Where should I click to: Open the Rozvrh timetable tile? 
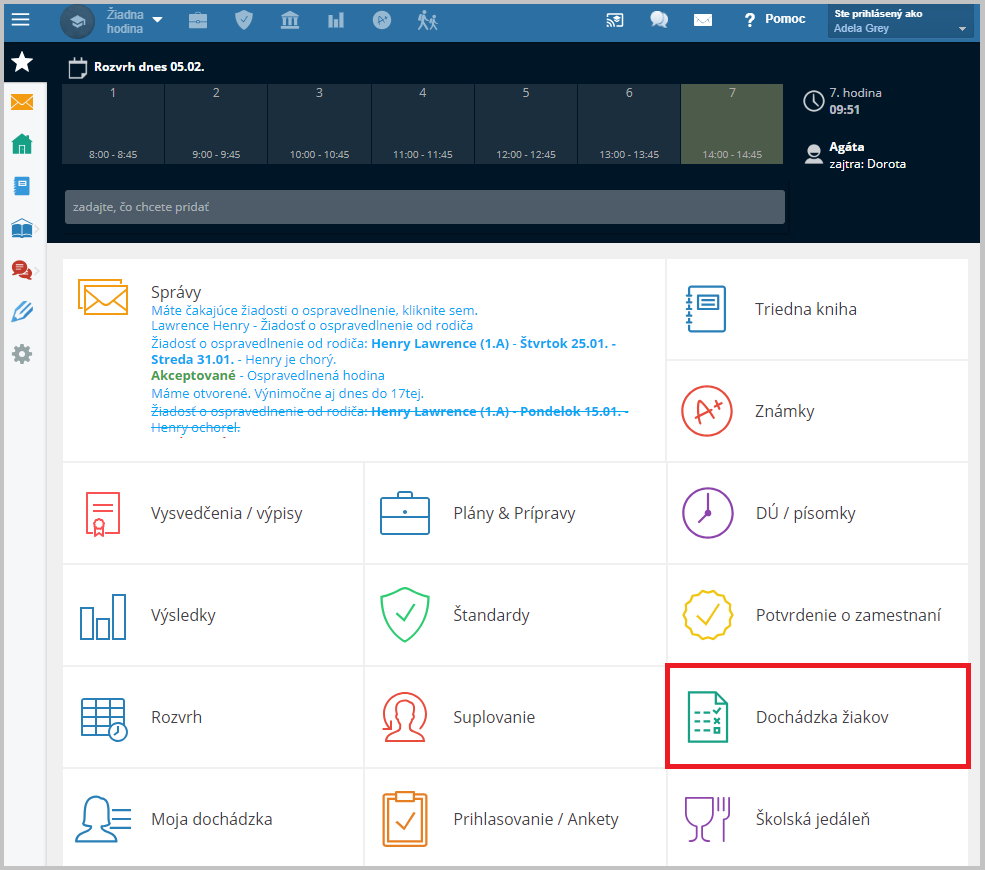[213, 717]
